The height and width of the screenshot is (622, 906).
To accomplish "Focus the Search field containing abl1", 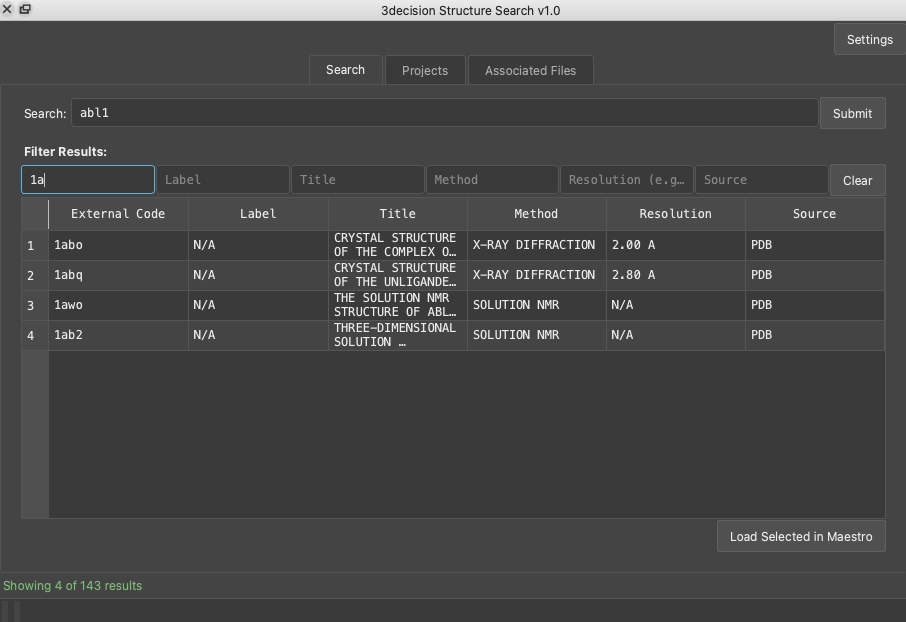I will tap(444, 113).
